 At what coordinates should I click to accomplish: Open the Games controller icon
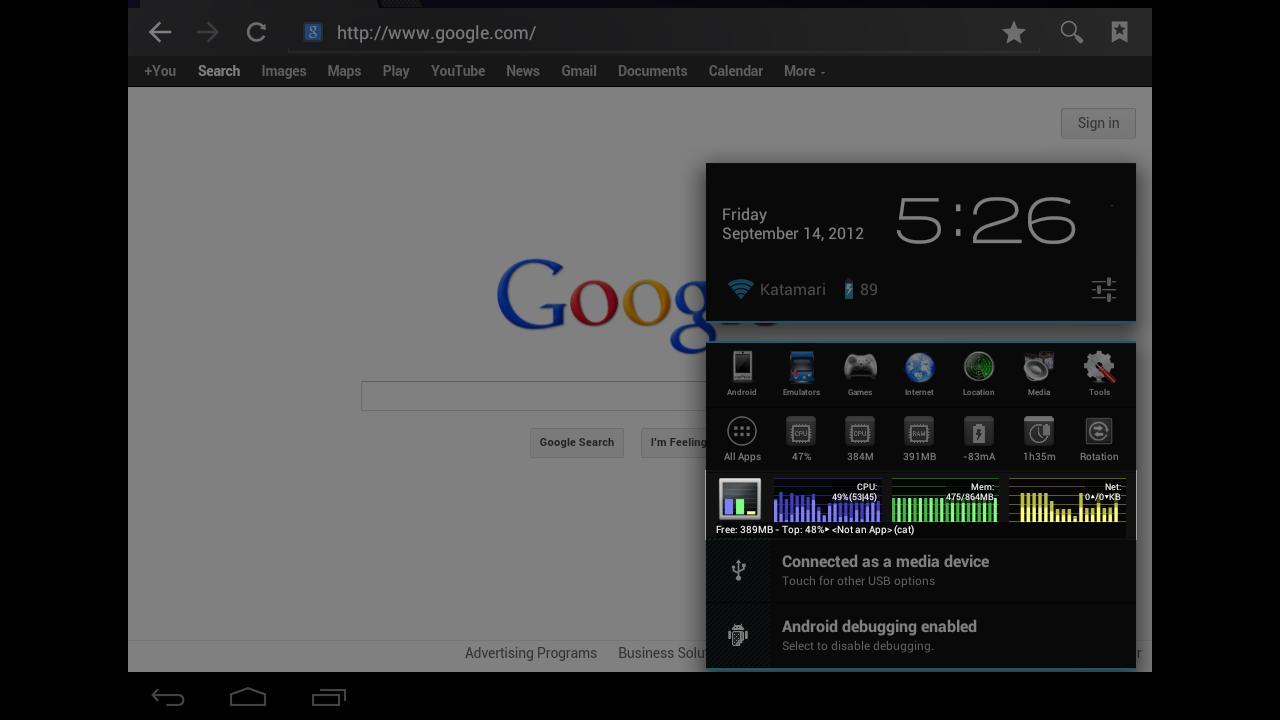[860, 368]
